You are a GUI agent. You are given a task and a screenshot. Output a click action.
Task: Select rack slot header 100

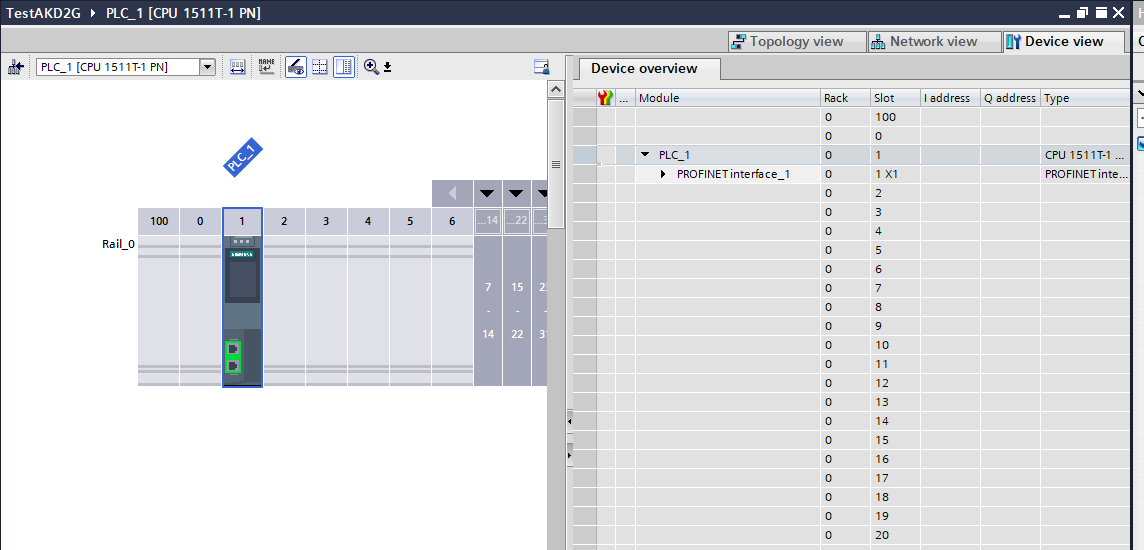[159, 221]
